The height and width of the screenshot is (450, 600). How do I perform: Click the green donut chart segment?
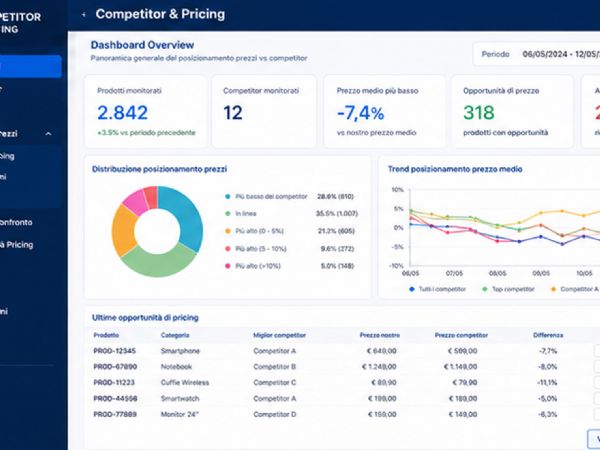point(159,260)
